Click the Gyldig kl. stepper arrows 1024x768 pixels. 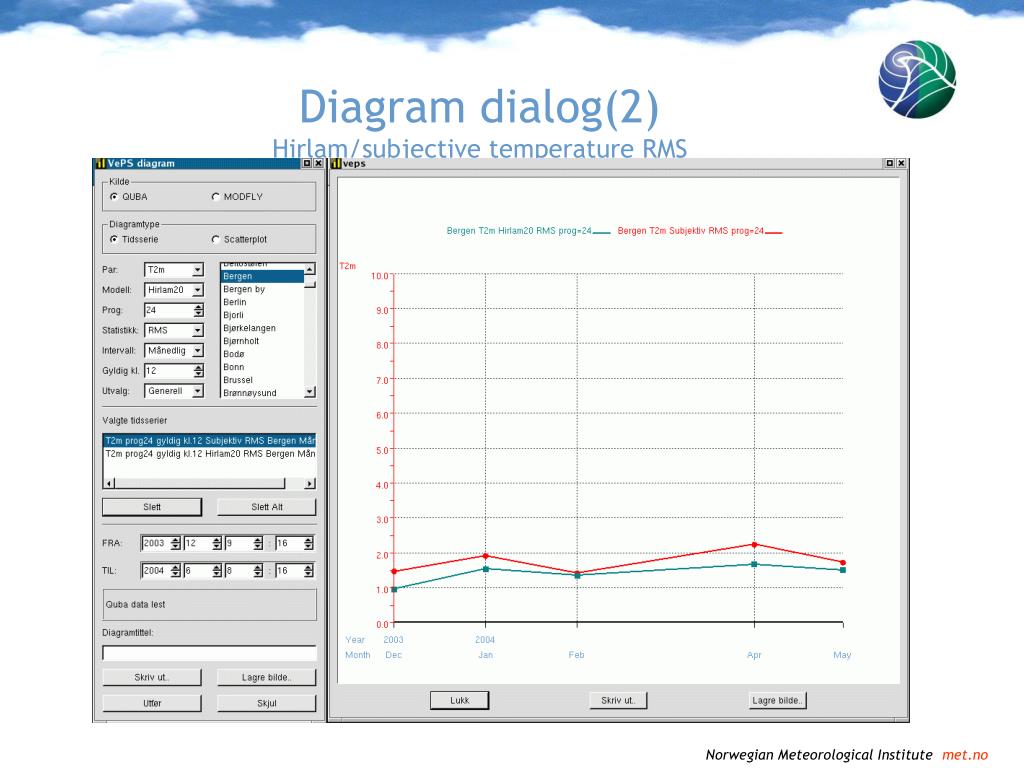coord(199,371)
